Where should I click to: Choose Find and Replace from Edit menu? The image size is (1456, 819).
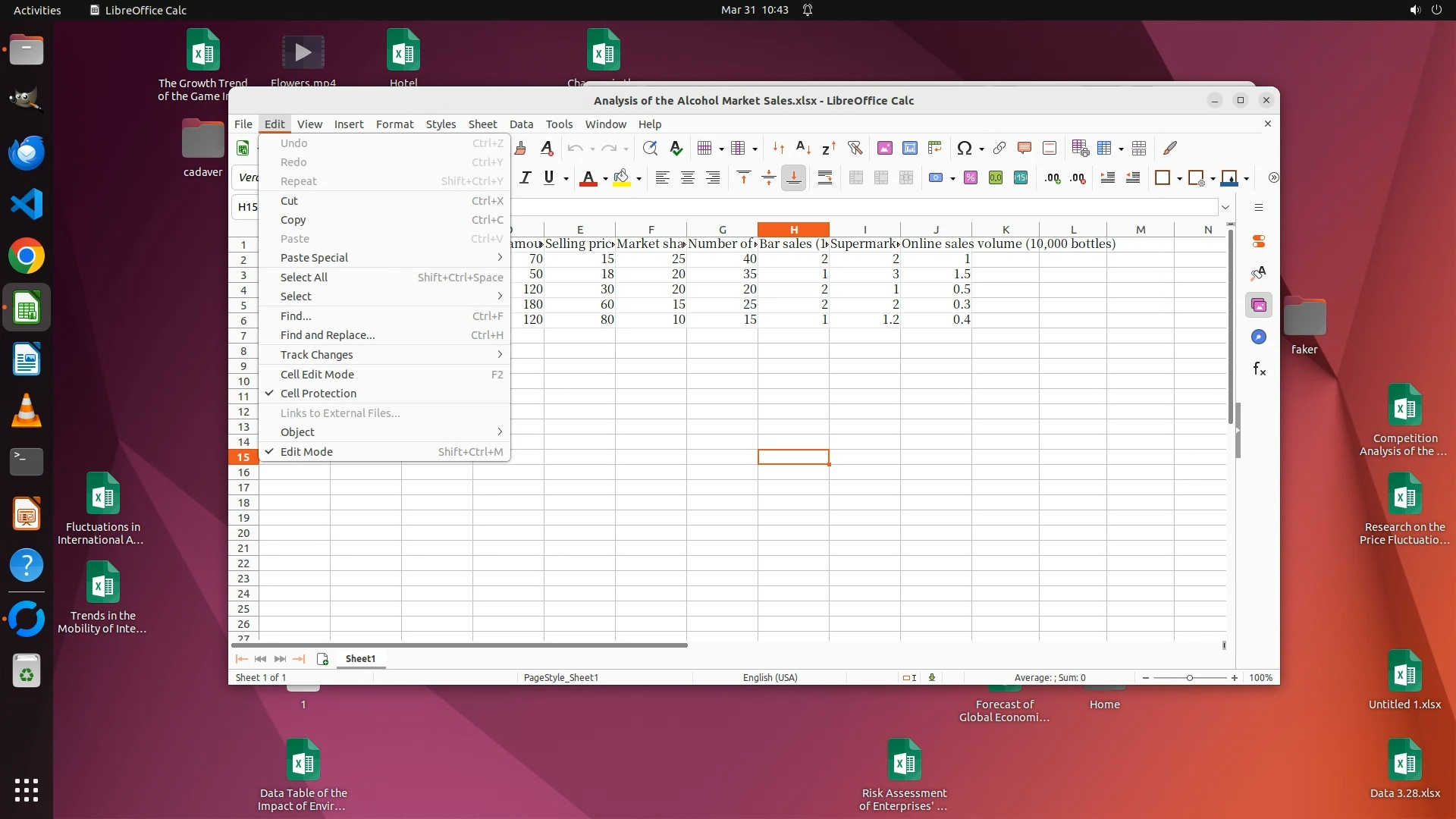(x=328, y=335)
